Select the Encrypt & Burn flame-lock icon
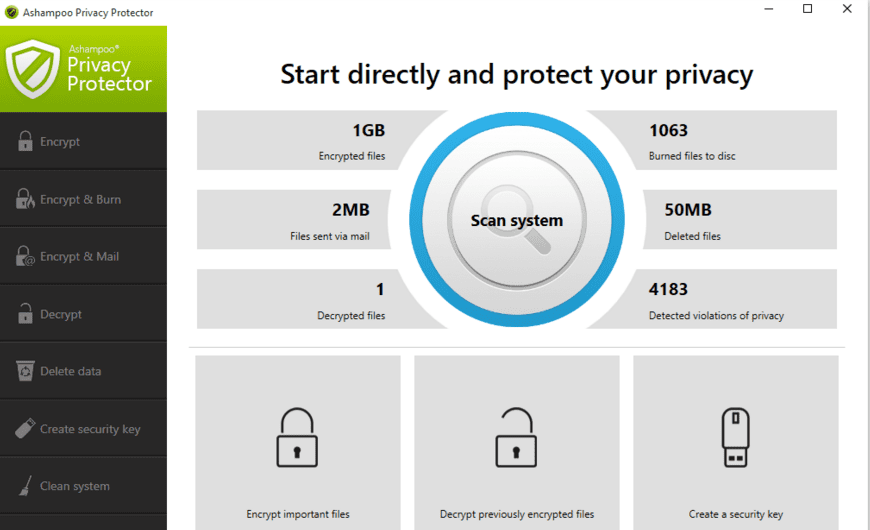The height and width of the screenshot is (530, 870). [25, 199]
